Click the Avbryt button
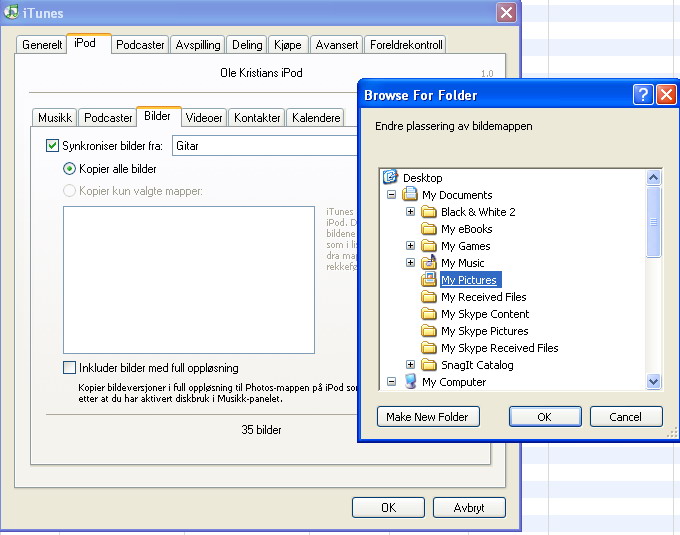The width and height of the screenshot is (680, 535). pyautogui.click(x=469, y=507)
